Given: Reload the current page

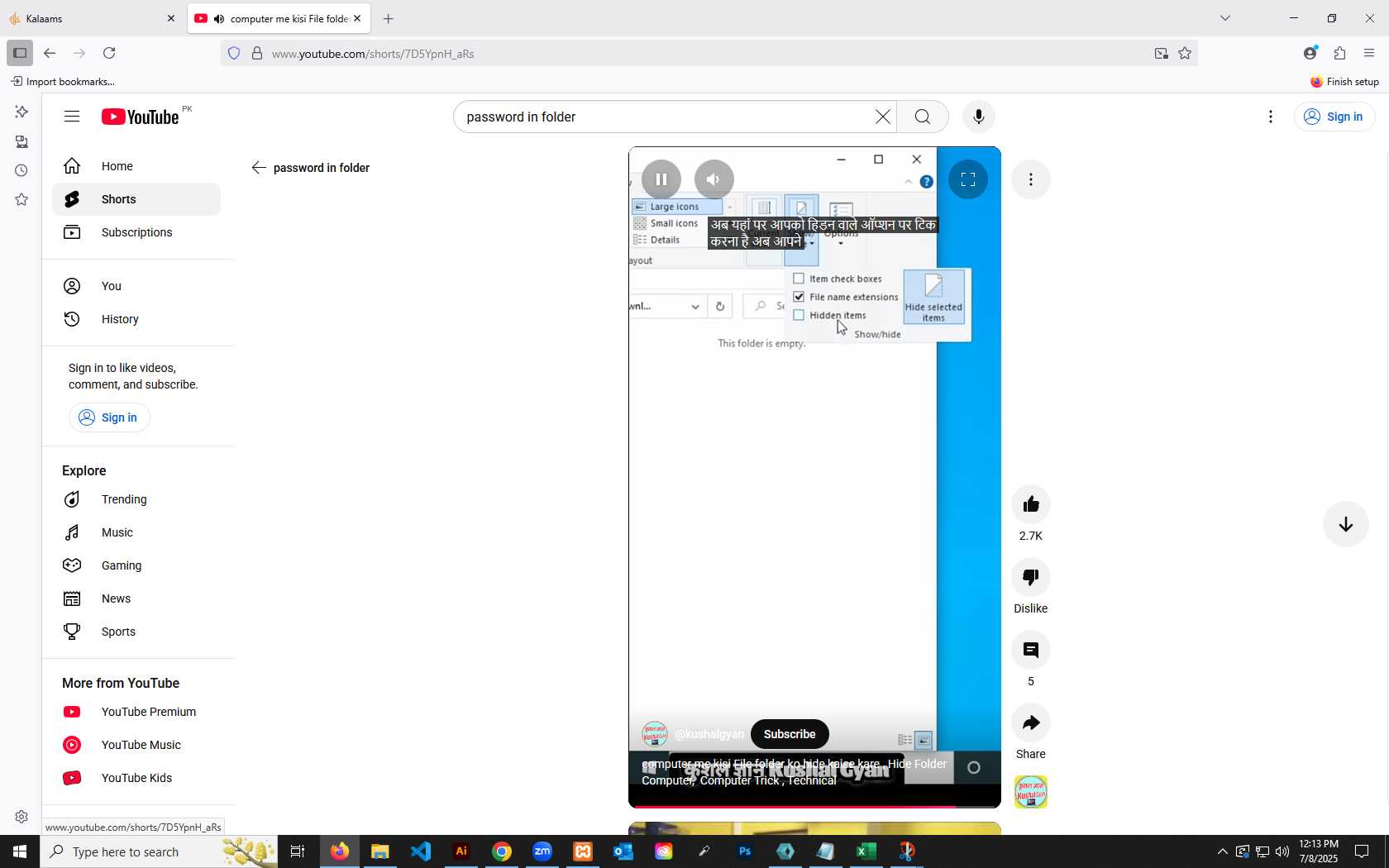Looking at the screenshot, I should pyautogui.click(x=109, y=53).
